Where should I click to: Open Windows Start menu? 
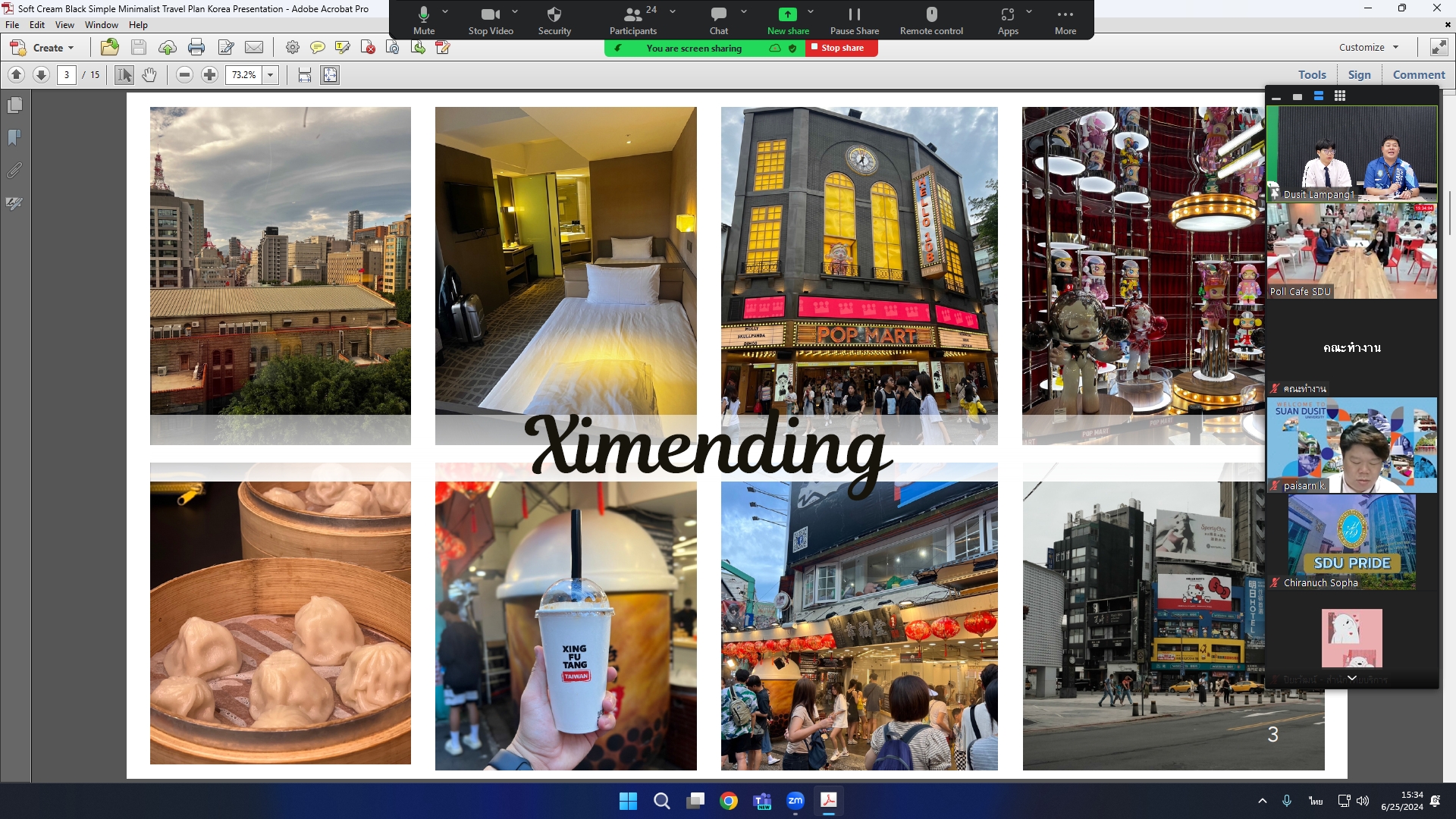pos(628,801)
